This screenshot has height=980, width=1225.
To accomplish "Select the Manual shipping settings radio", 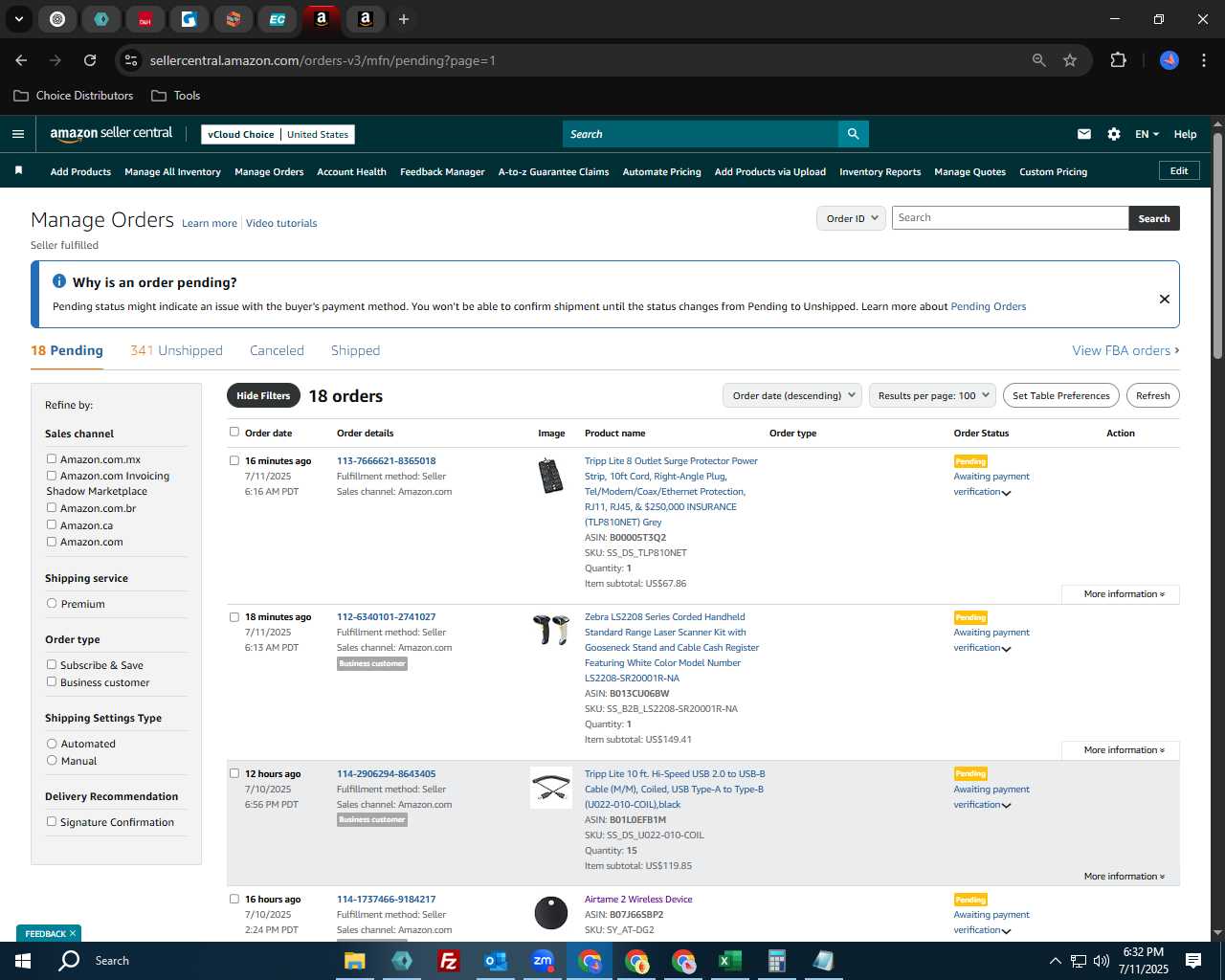I will 52,760.
